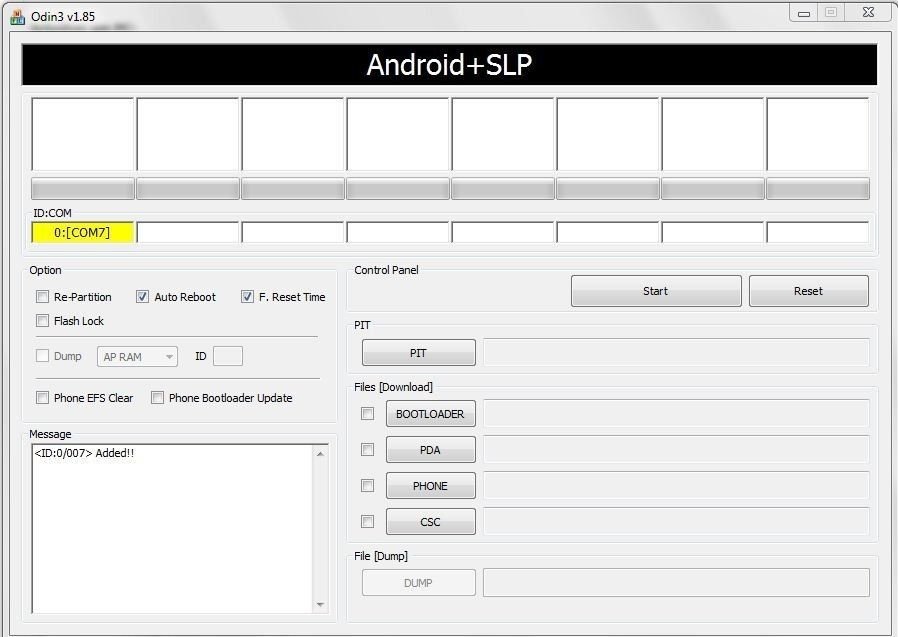Check the Dump option box
The width and height of the screenshot is (898, 637).
coord(42,356)
